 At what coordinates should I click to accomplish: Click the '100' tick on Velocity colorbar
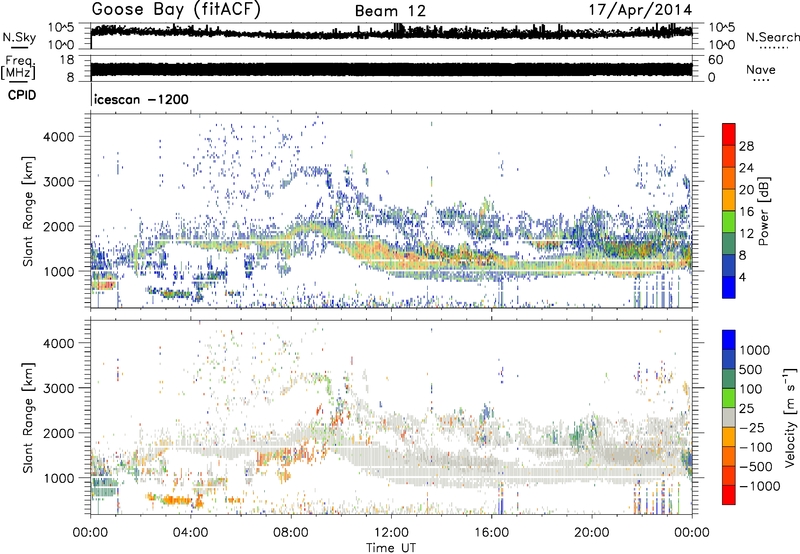point(751,389)
